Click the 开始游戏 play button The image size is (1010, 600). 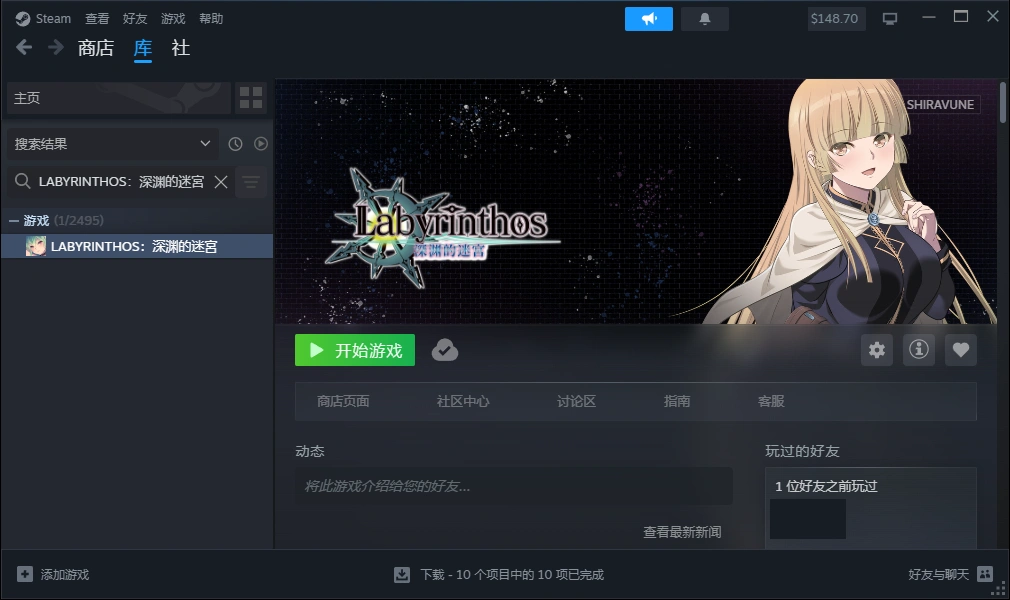coord(355,350)
